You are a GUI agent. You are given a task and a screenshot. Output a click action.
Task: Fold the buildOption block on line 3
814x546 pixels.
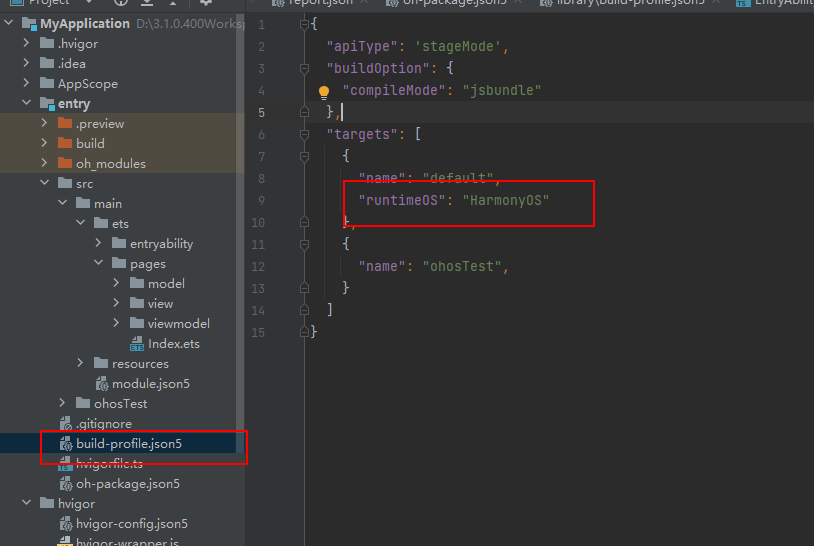(x=304, y=69)
